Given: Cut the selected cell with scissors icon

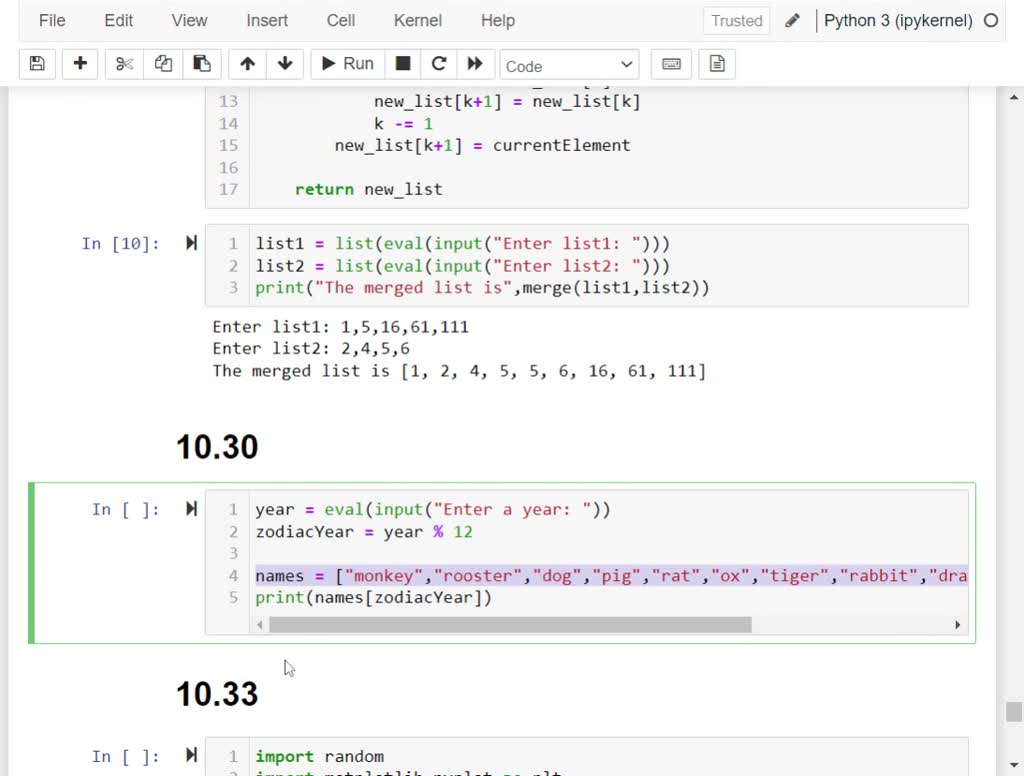Looking at the screenshot, I should [x=123, y=63].
